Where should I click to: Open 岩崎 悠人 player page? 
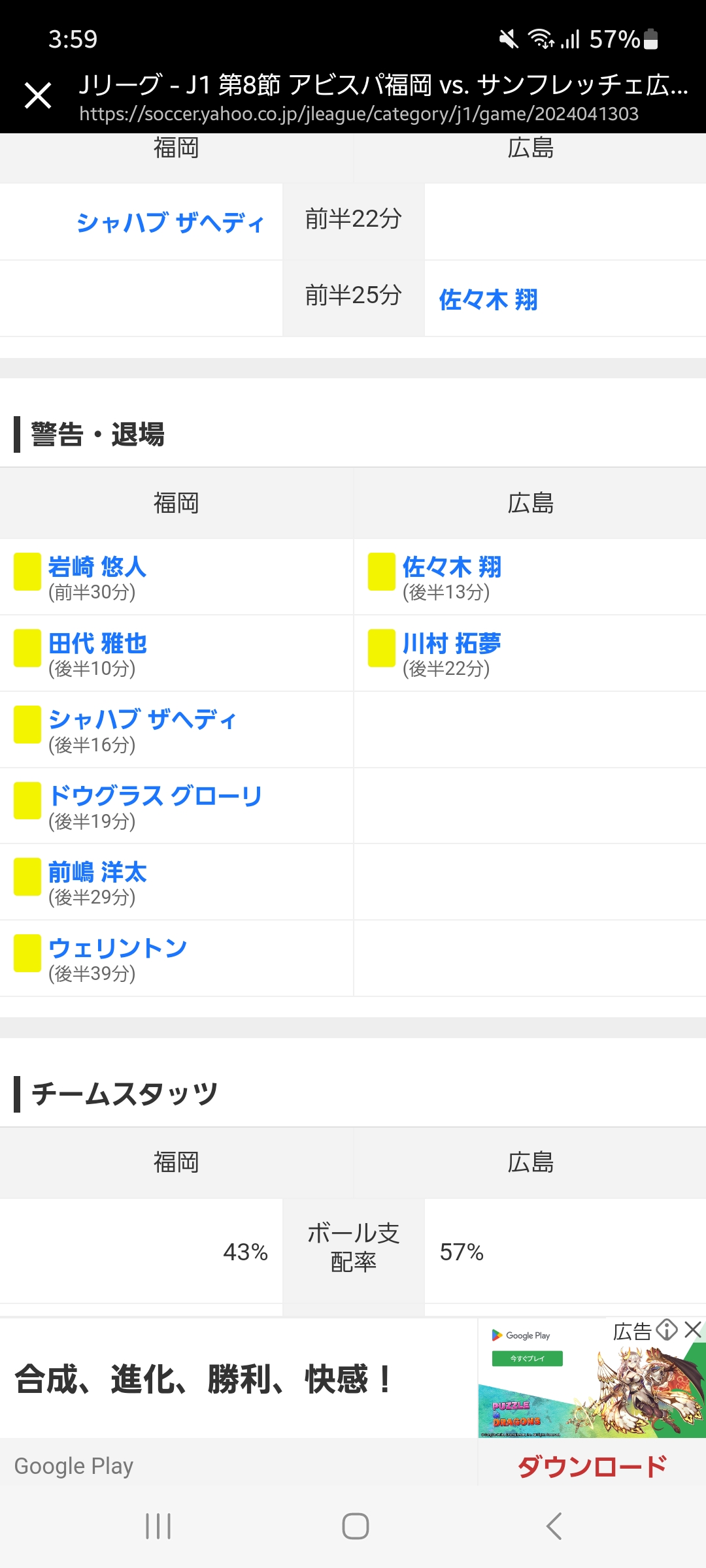97,566
